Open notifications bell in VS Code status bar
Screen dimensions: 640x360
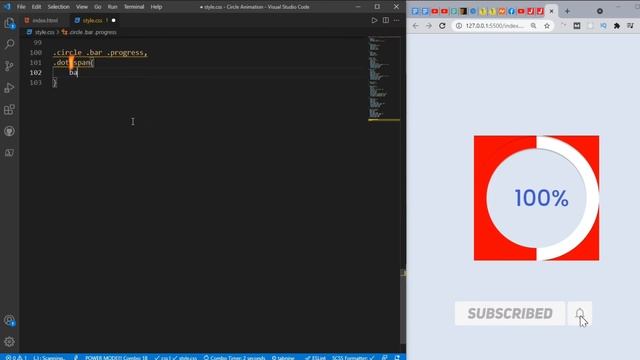point(397,358)
